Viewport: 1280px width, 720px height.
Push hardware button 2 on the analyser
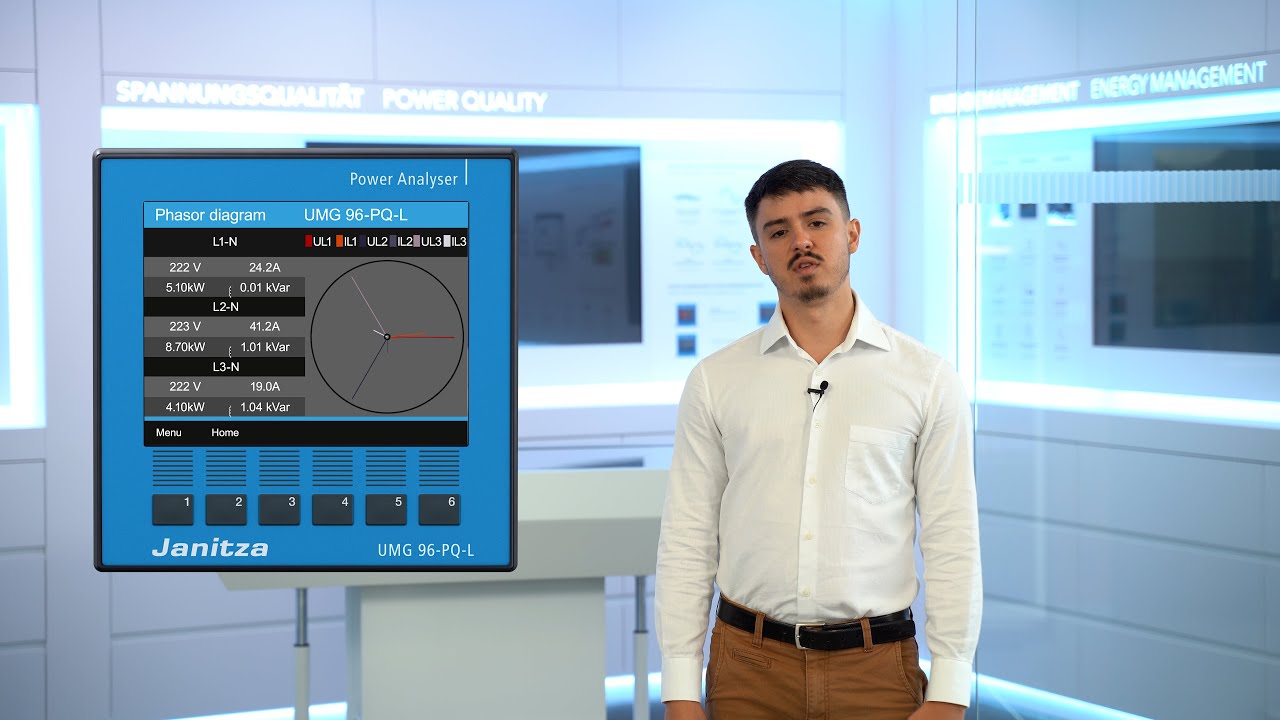click(225, 509)
